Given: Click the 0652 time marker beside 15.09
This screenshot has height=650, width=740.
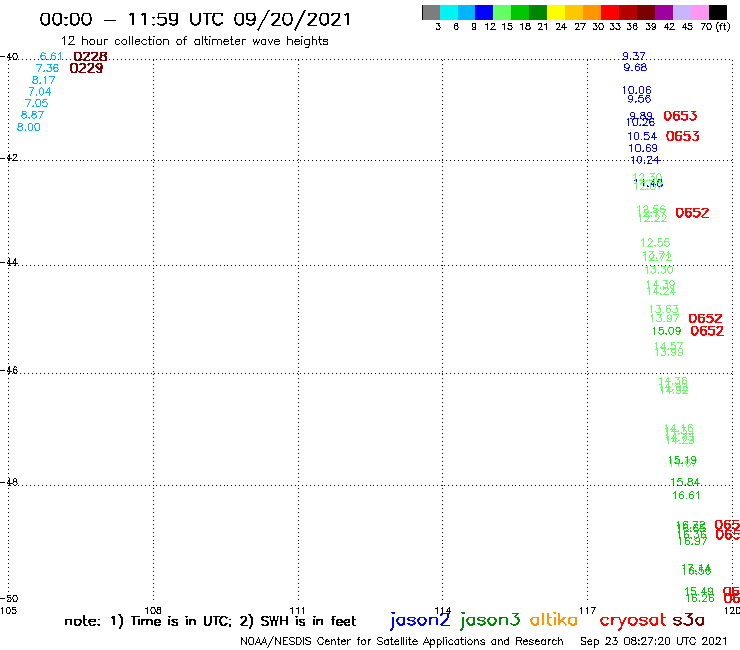Looking at the screenshot, I should (x=707, y=331).
